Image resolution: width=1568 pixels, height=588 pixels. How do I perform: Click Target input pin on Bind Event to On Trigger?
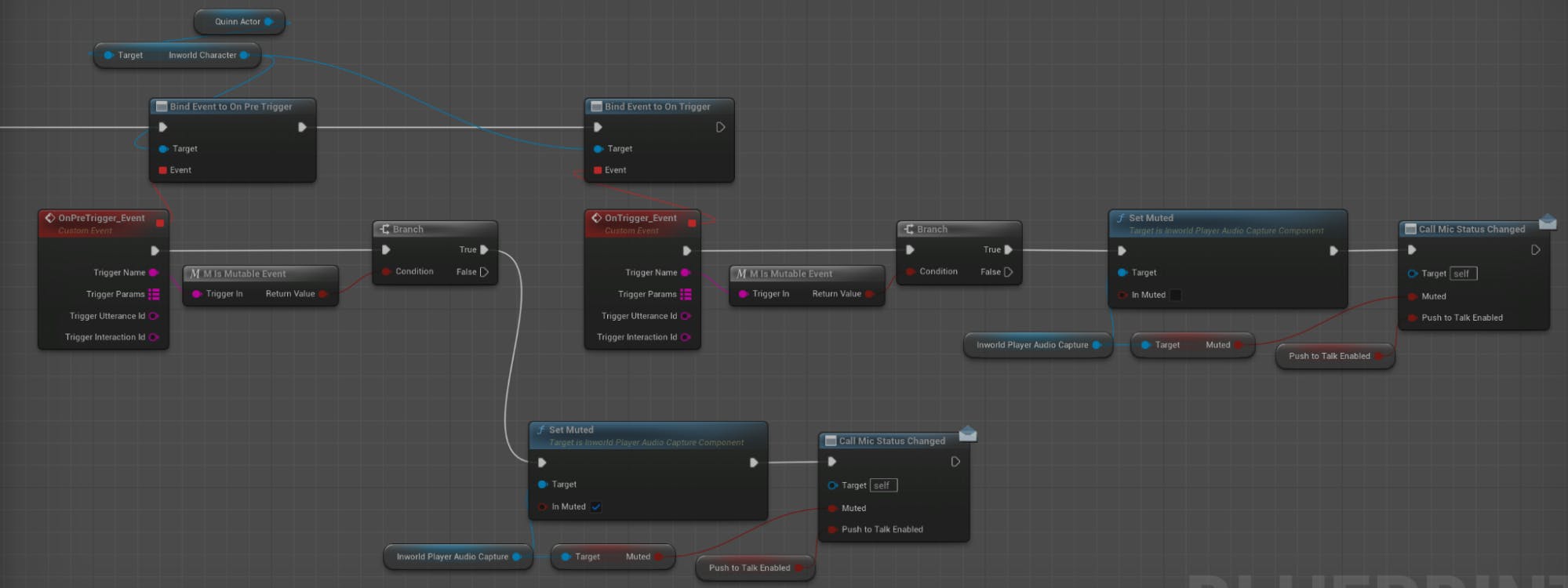tap(598, 149)
